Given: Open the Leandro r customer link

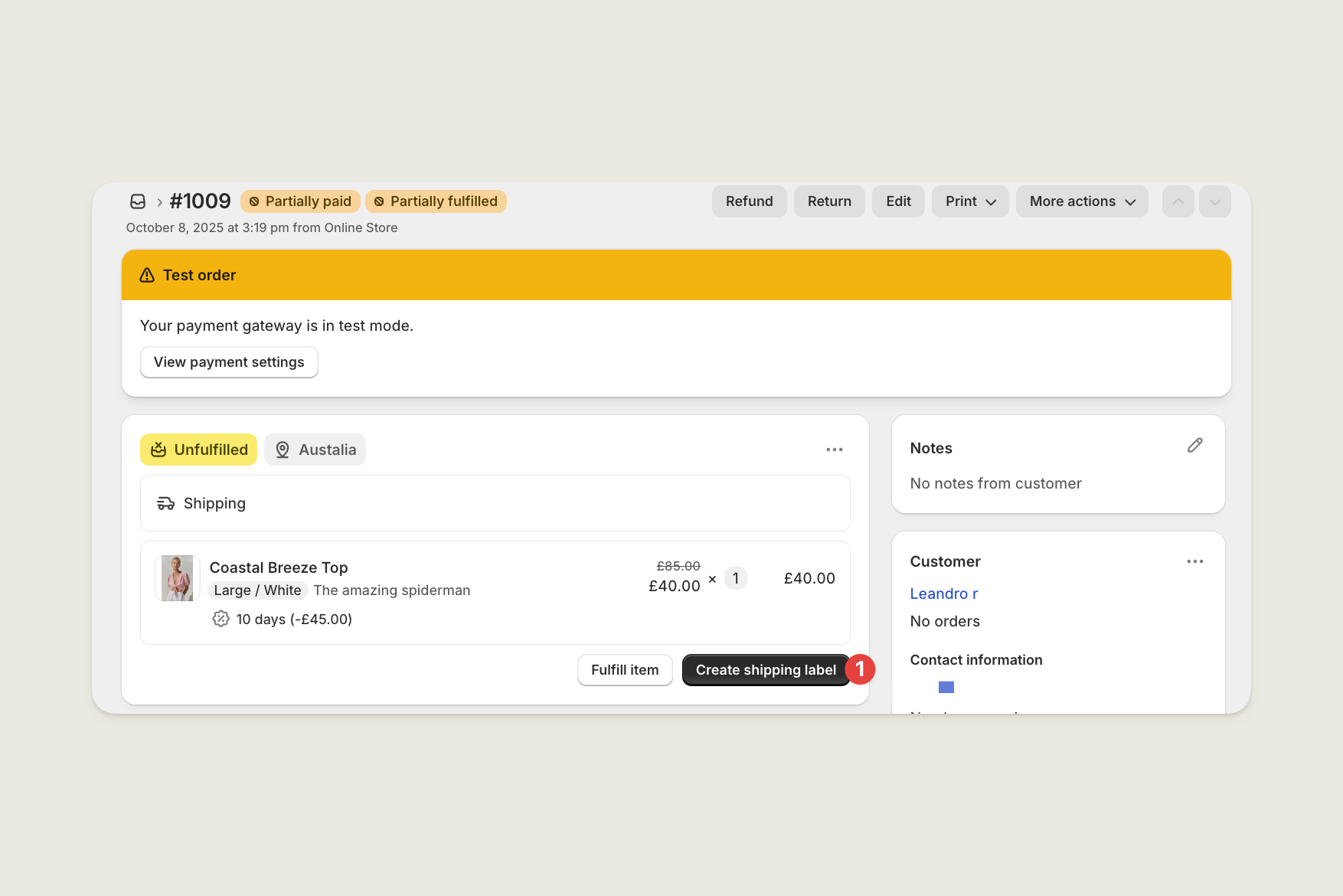Looking at the screenshot, I should (943, 594).
